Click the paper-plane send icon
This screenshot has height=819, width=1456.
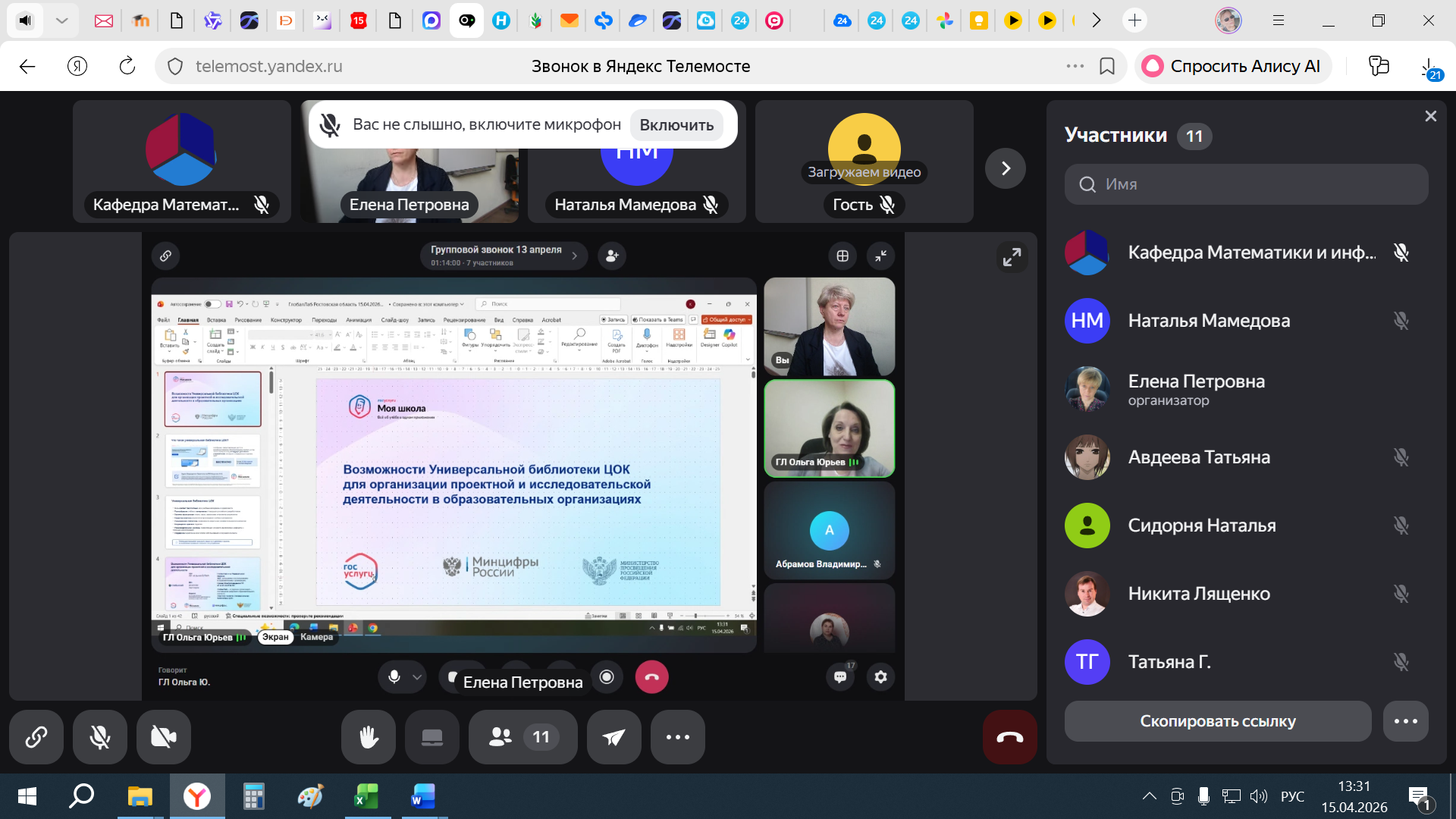point(614,737)
